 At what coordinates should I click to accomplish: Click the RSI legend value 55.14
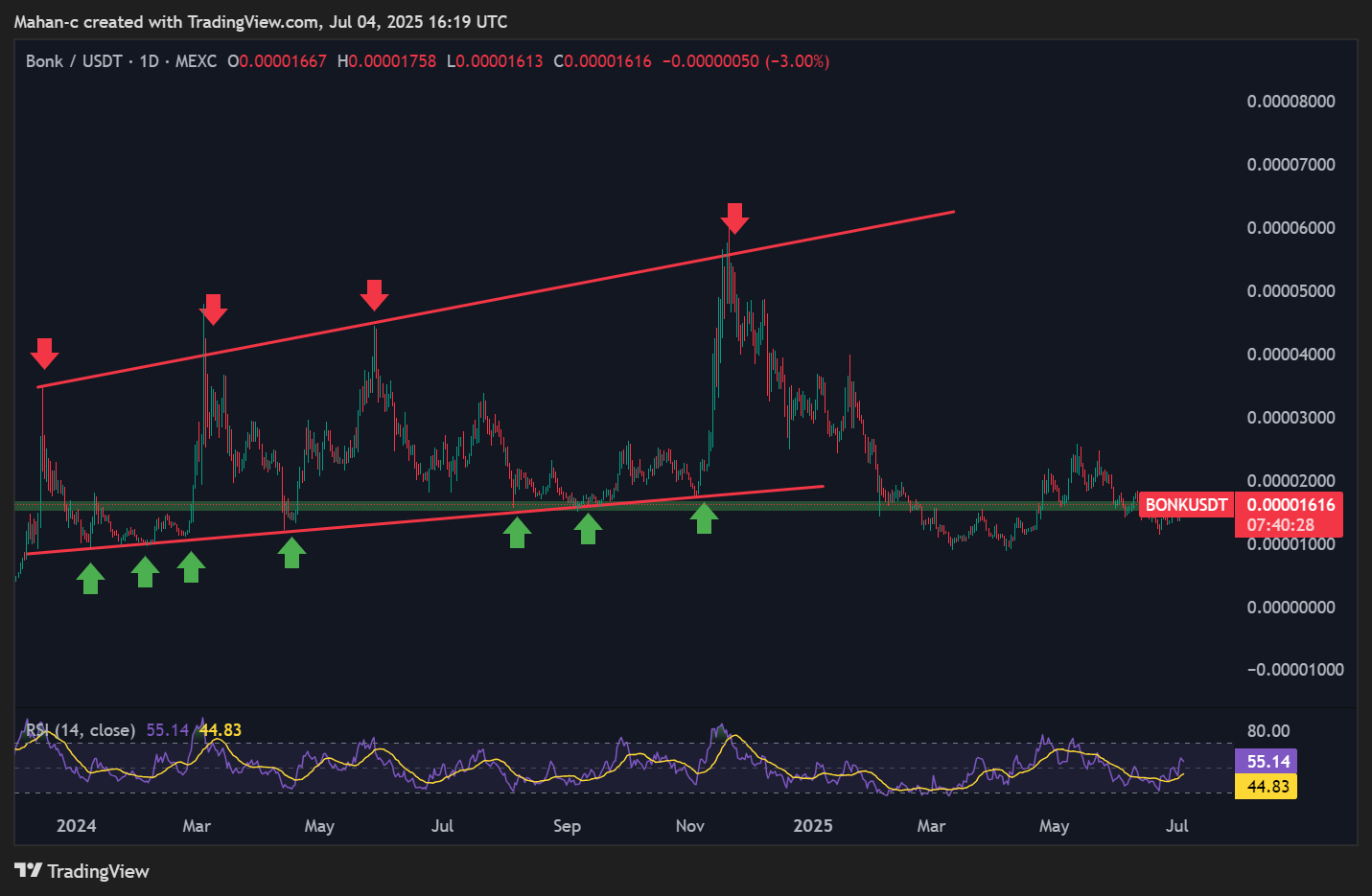pos(168,730)
